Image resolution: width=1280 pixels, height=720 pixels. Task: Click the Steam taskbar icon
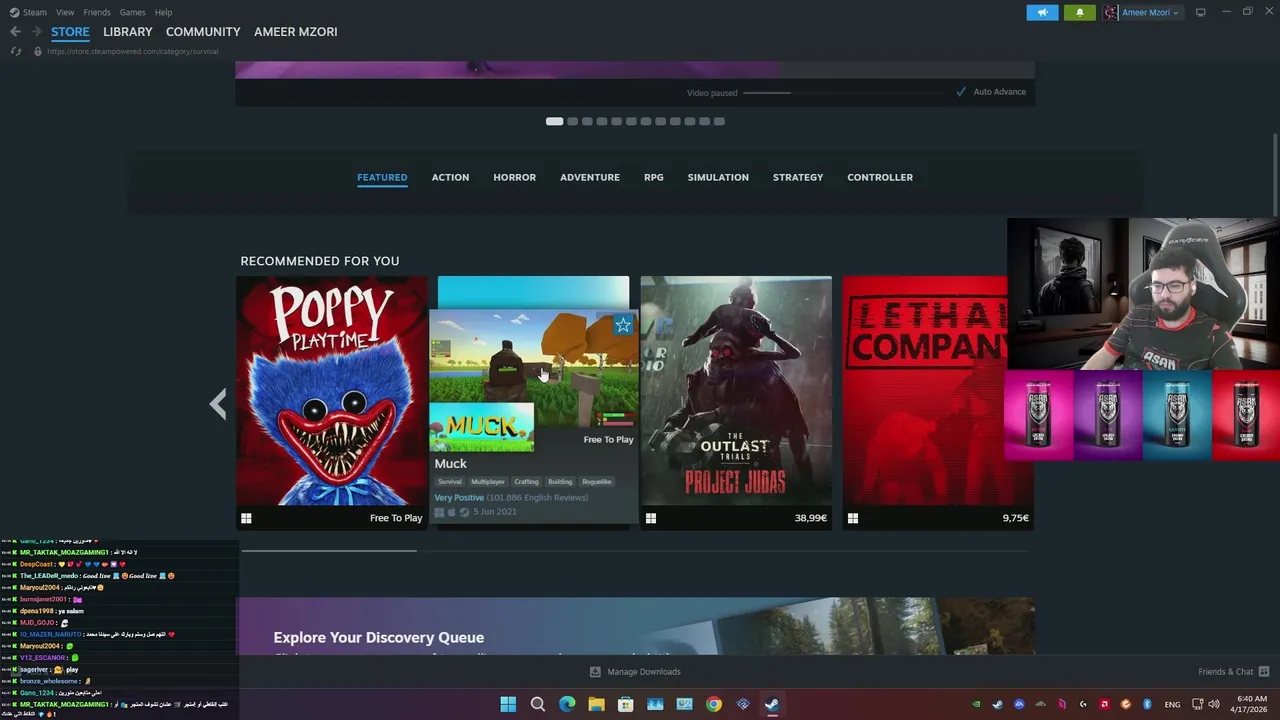(772, 704)
